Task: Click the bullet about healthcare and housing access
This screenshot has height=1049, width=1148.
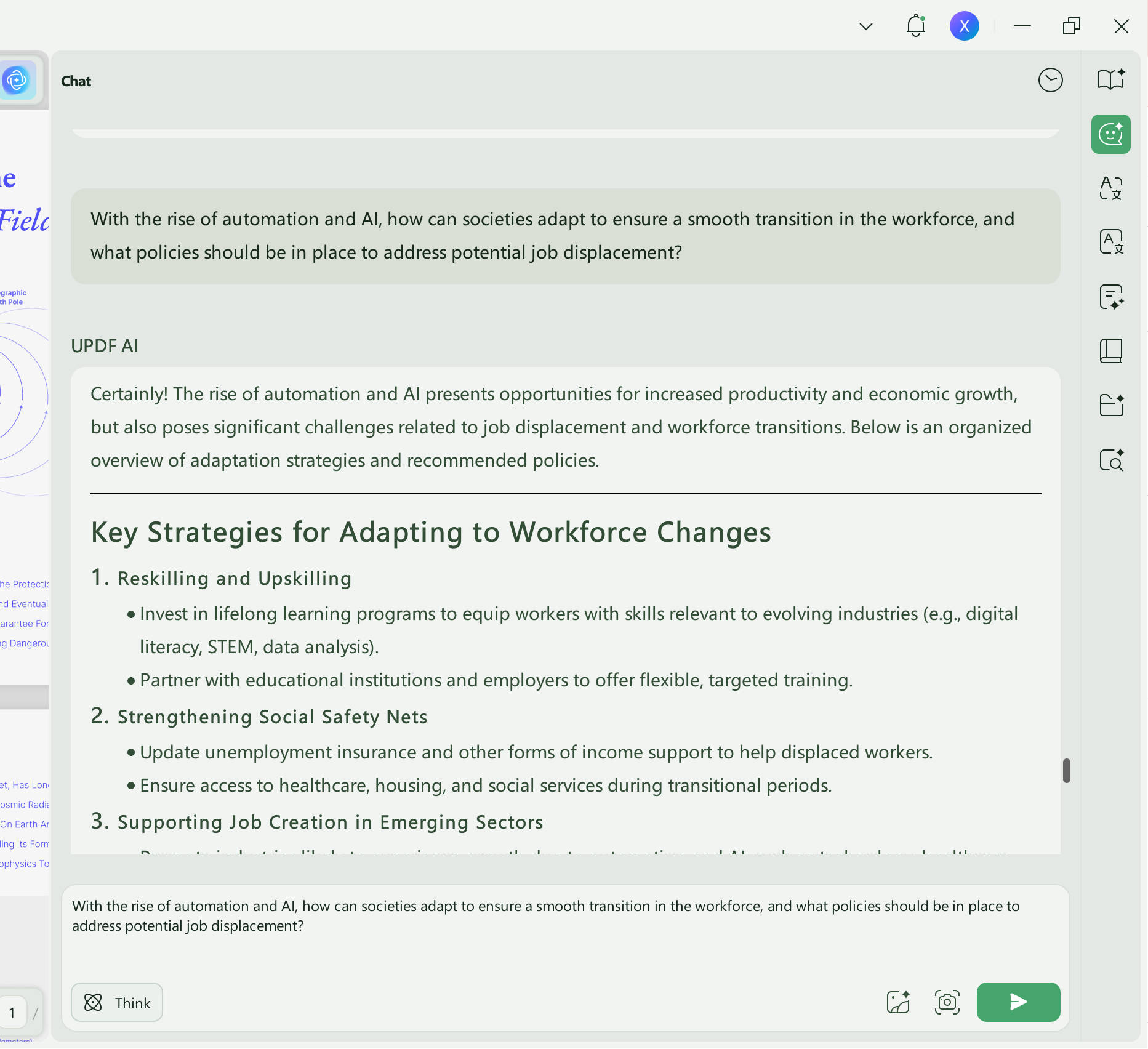Action: (486, 786)
